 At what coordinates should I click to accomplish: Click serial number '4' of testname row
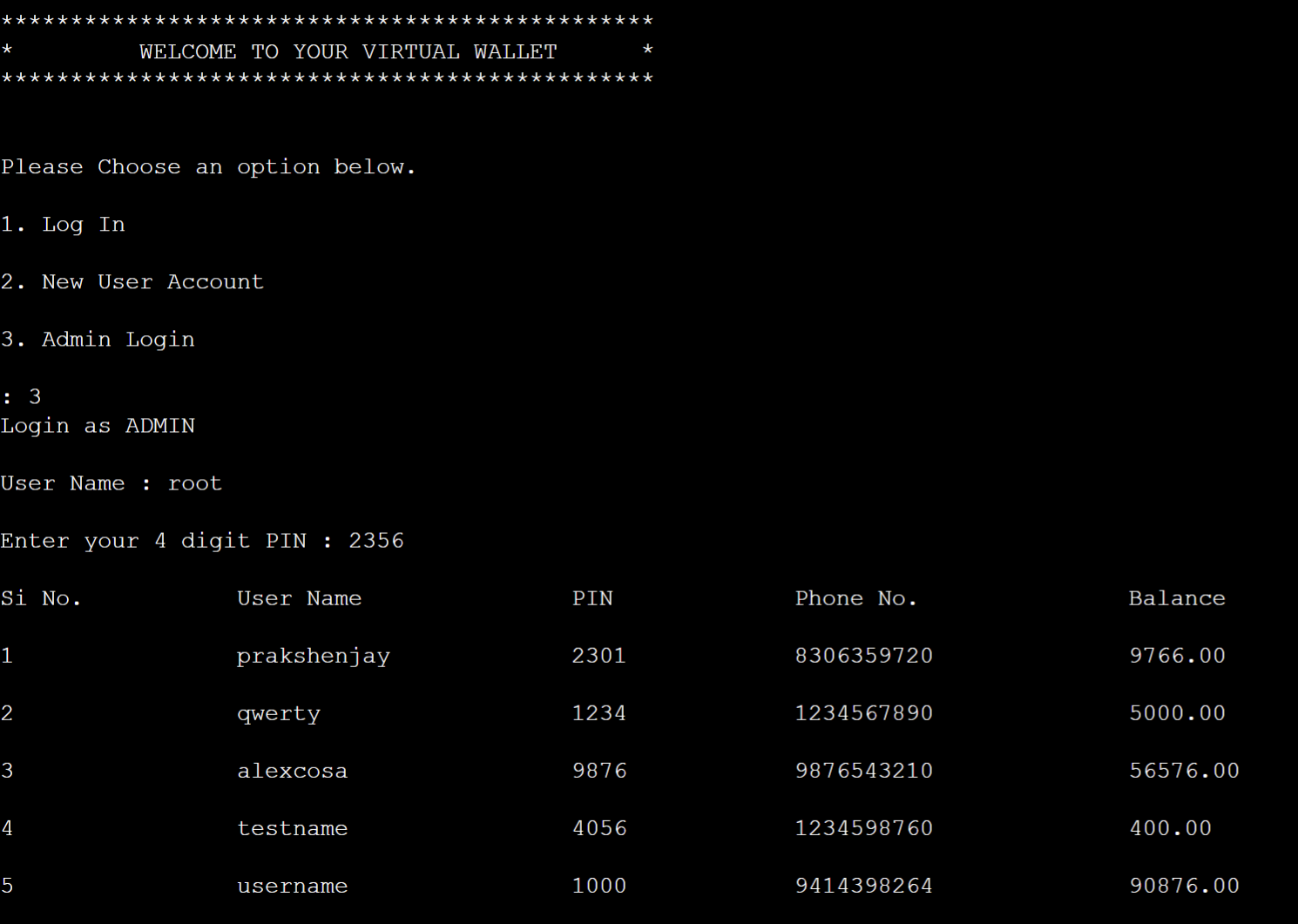[7, 828]
